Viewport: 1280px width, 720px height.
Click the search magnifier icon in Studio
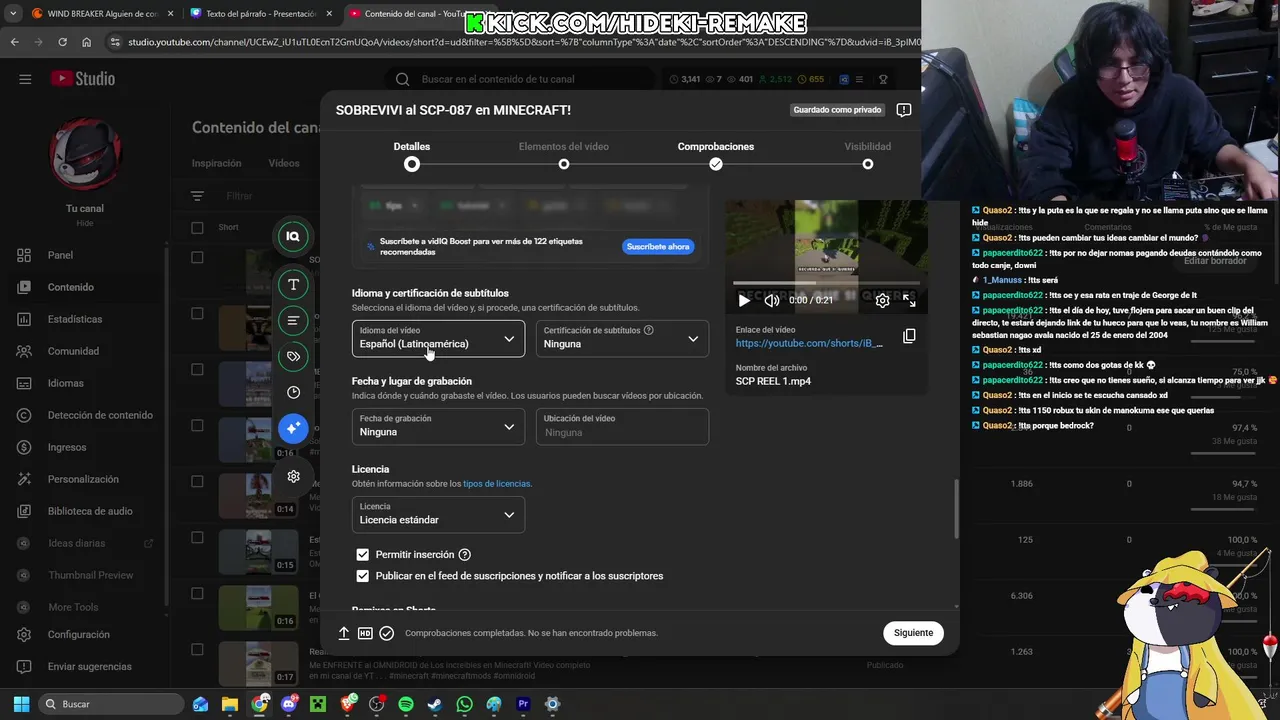coord(402,79)
